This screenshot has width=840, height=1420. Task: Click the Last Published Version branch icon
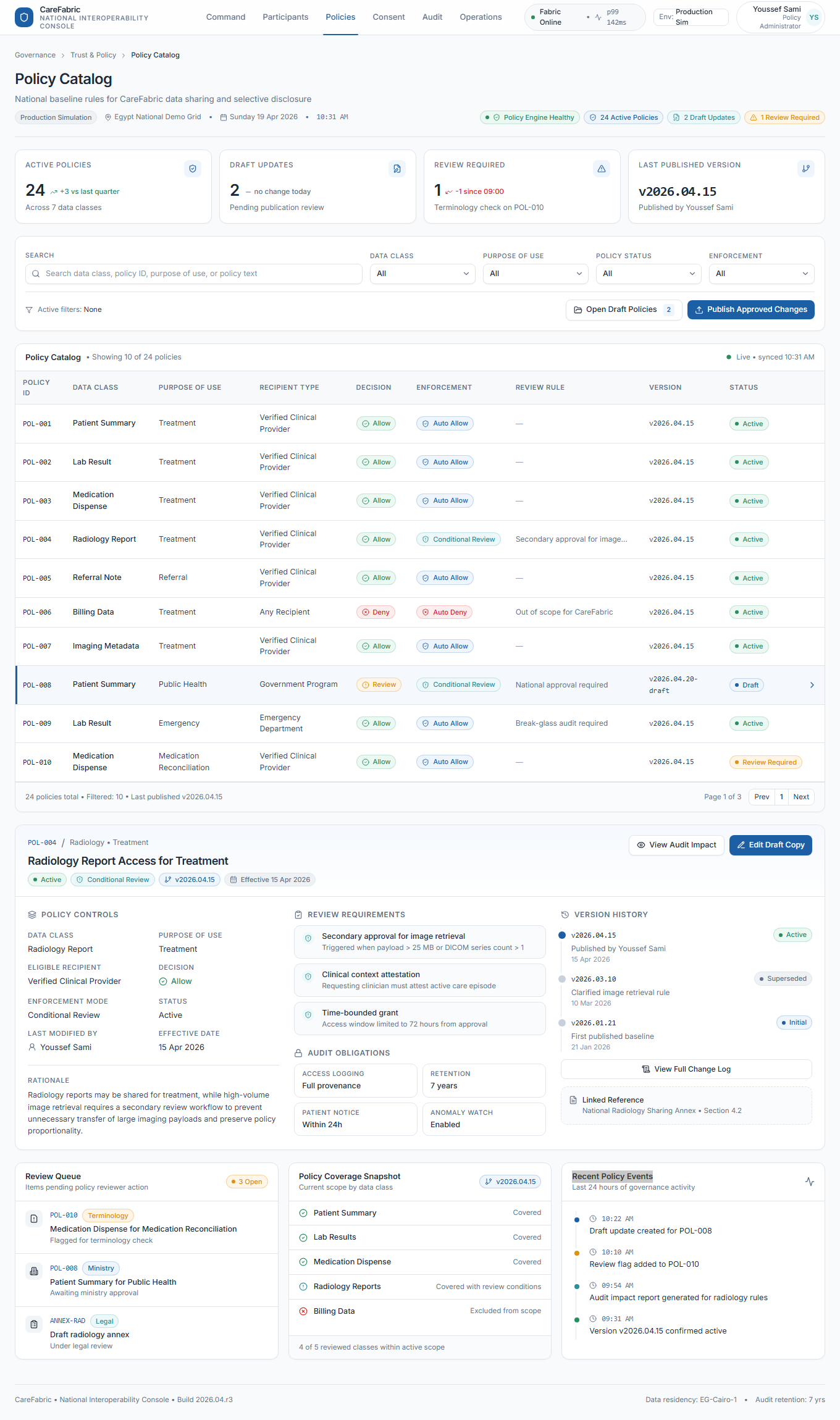pyautogui.click(x=806, y=169)
